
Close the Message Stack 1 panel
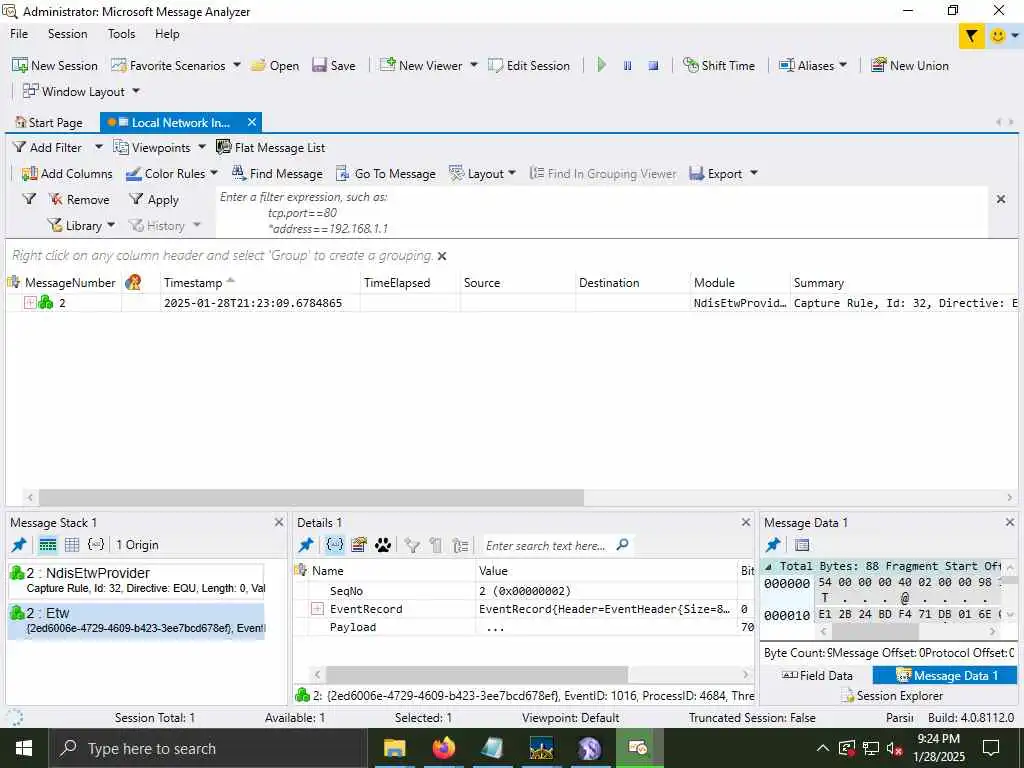tap(279, 522)
